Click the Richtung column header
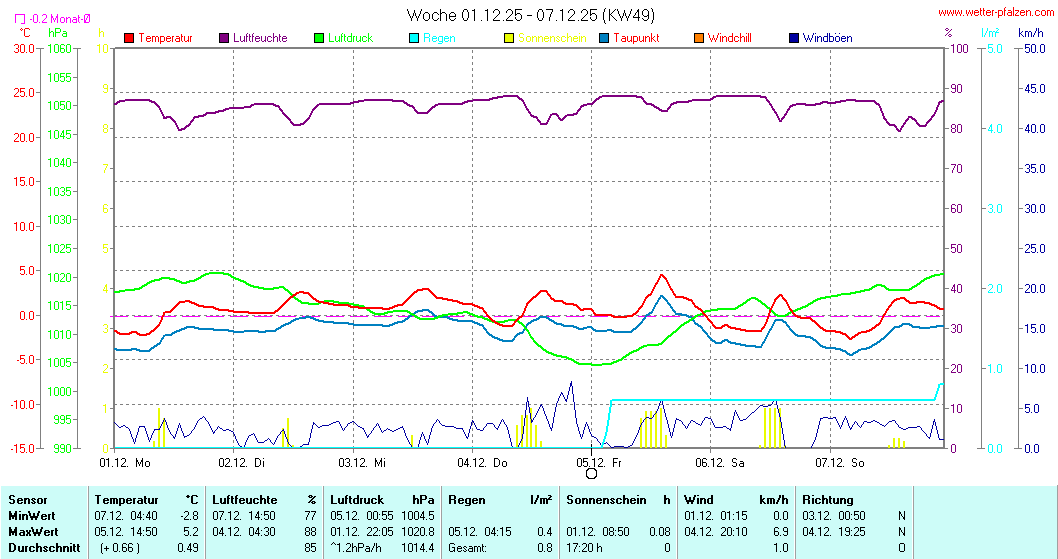This screenshot has width=1058, height=559. 828,500
